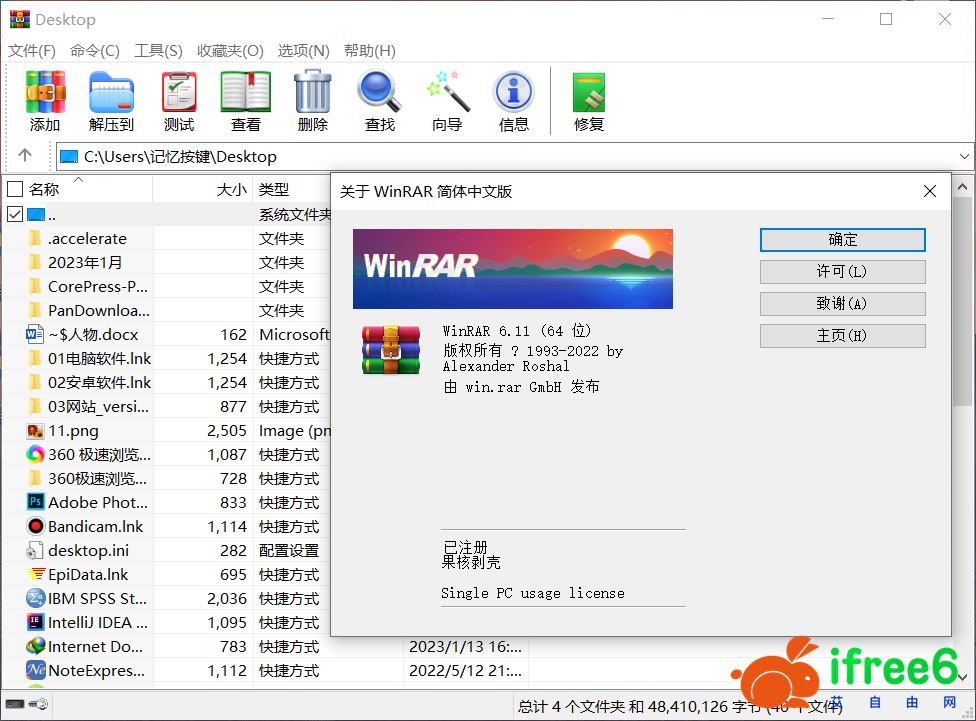Click the up-one-level arrow button
Screen dimensions: 976x721
[x=25, y=156]
